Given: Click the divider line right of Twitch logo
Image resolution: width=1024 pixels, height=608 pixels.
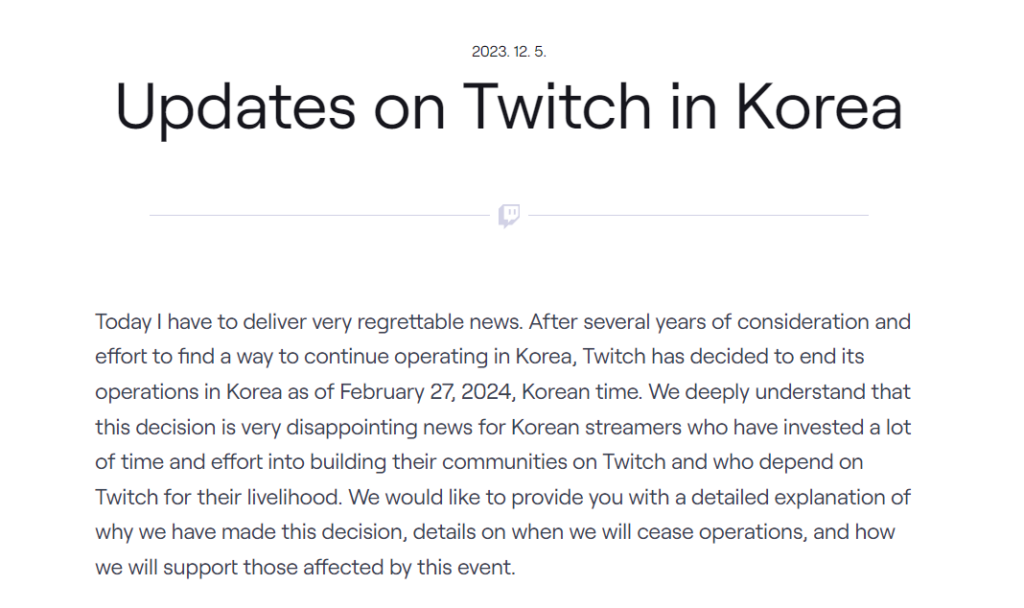Looking at the screenshot, I should (698, 215).
